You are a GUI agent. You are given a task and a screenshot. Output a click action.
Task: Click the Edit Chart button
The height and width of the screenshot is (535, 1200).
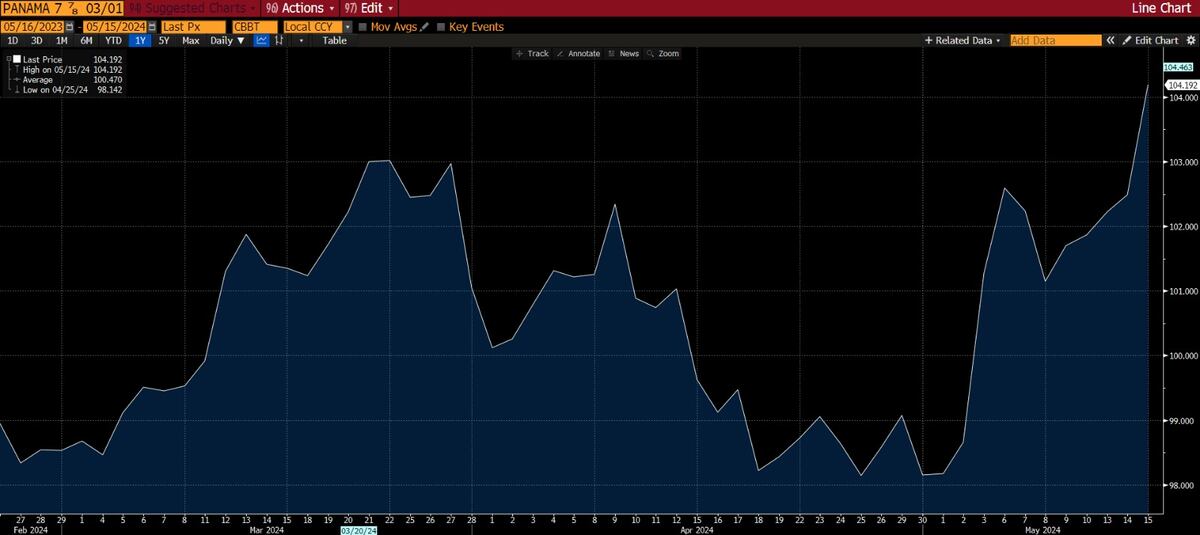pos(1150,41)
